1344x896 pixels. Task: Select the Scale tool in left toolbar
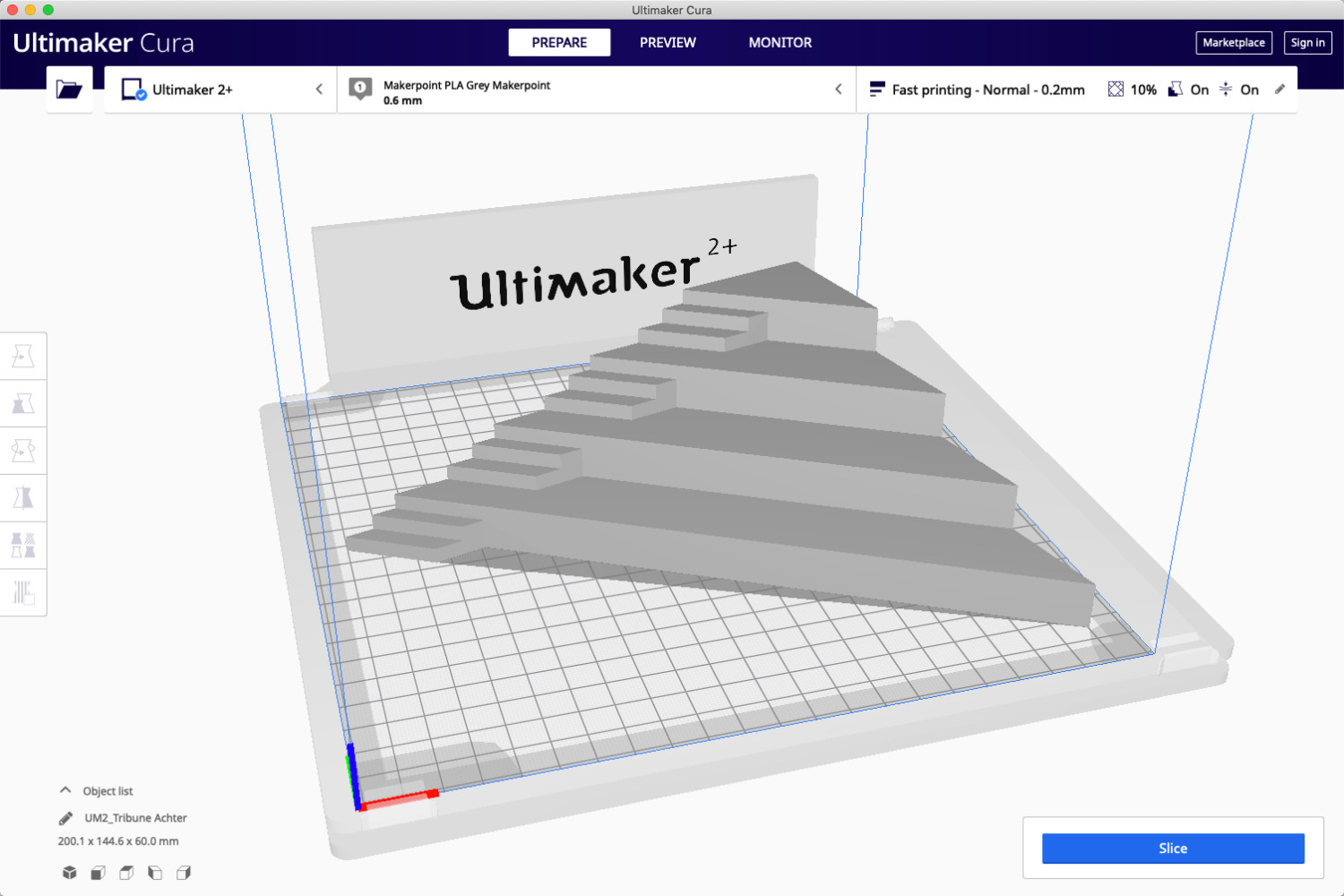23,404
